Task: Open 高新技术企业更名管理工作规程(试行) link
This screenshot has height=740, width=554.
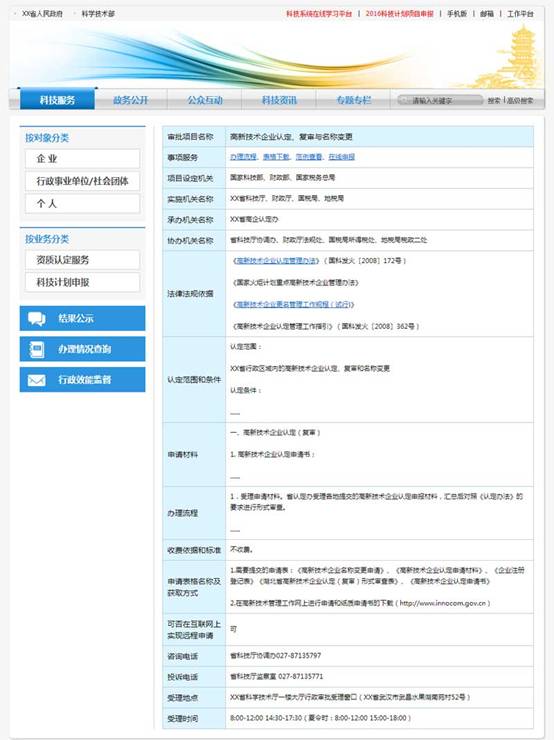Action: pos(294,304)
